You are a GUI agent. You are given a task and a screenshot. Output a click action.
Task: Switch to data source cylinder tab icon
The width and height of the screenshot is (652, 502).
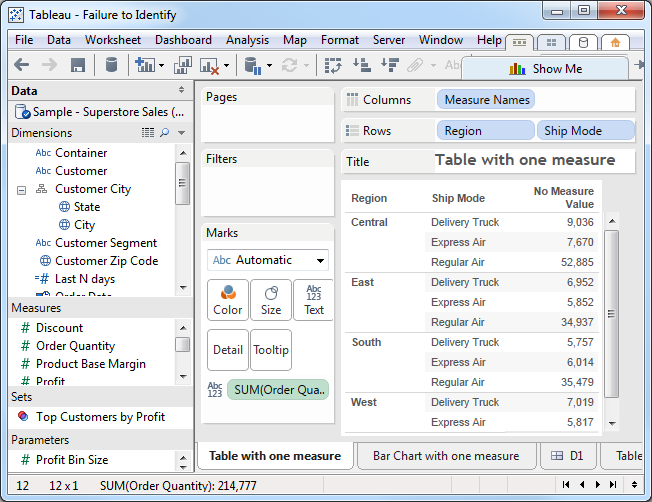click(583, 42)
